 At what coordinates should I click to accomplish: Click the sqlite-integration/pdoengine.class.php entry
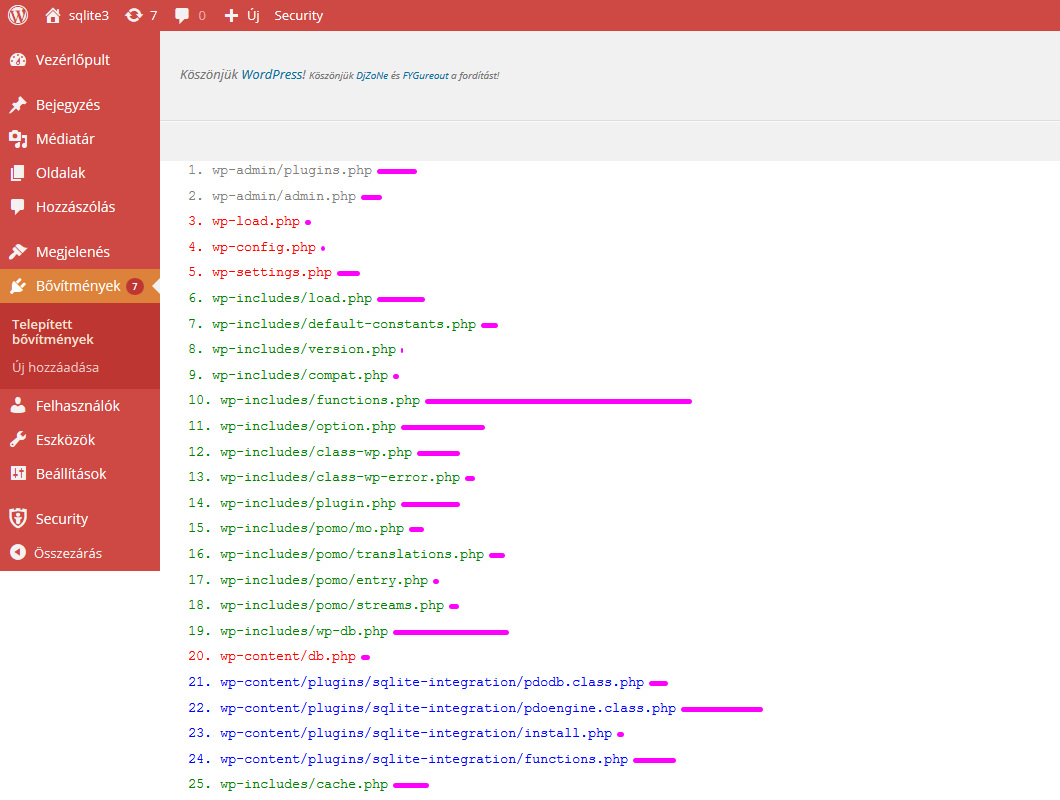tap(448, 708)
